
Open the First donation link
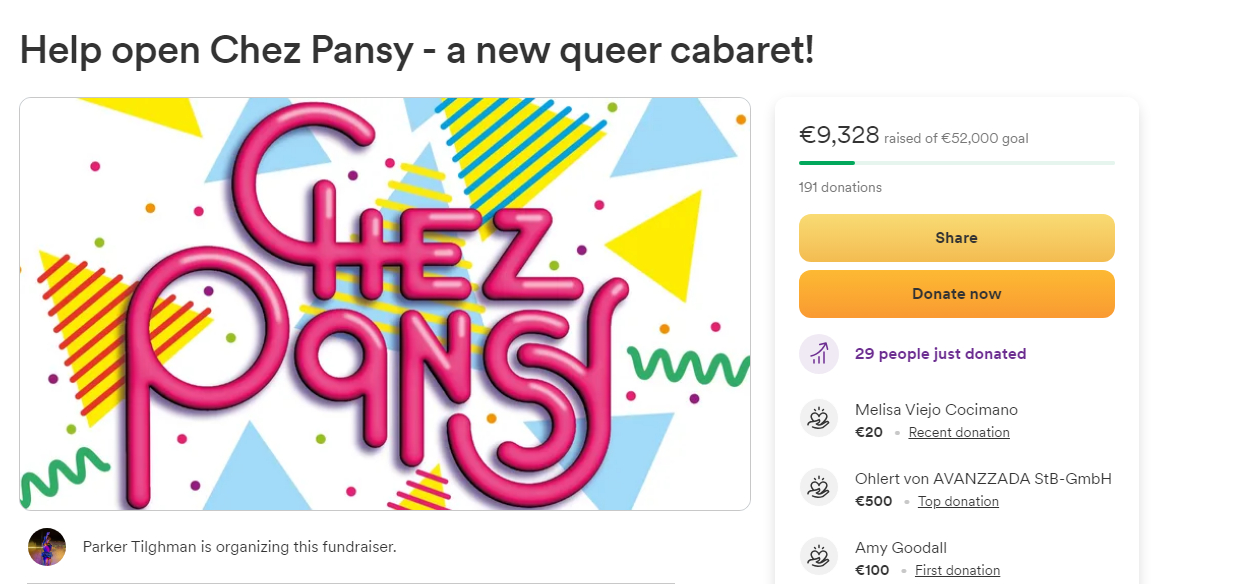957,571
